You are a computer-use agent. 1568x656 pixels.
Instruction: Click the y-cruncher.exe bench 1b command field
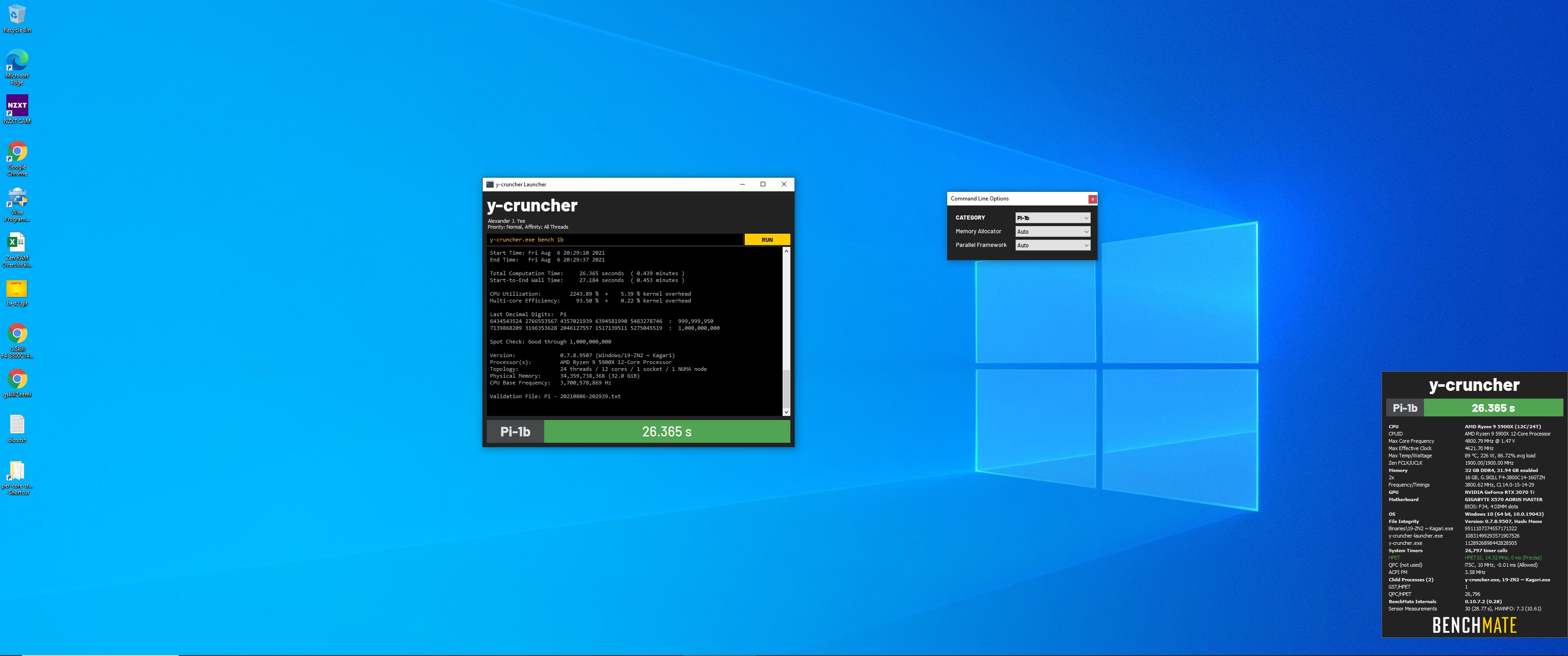[x=615, y=240]
